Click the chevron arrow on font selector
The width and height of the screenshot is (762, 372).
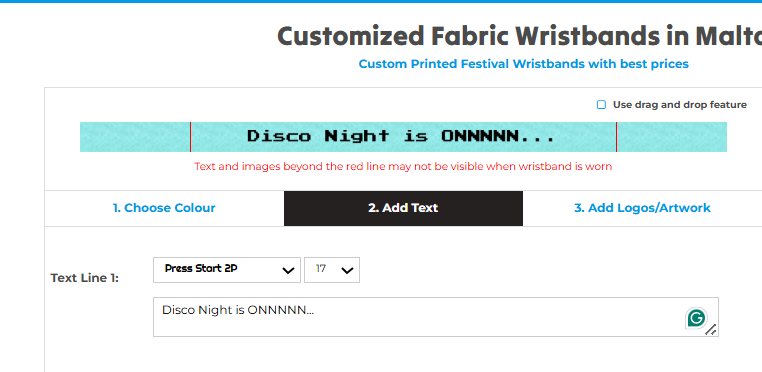[x=288, y=270]
